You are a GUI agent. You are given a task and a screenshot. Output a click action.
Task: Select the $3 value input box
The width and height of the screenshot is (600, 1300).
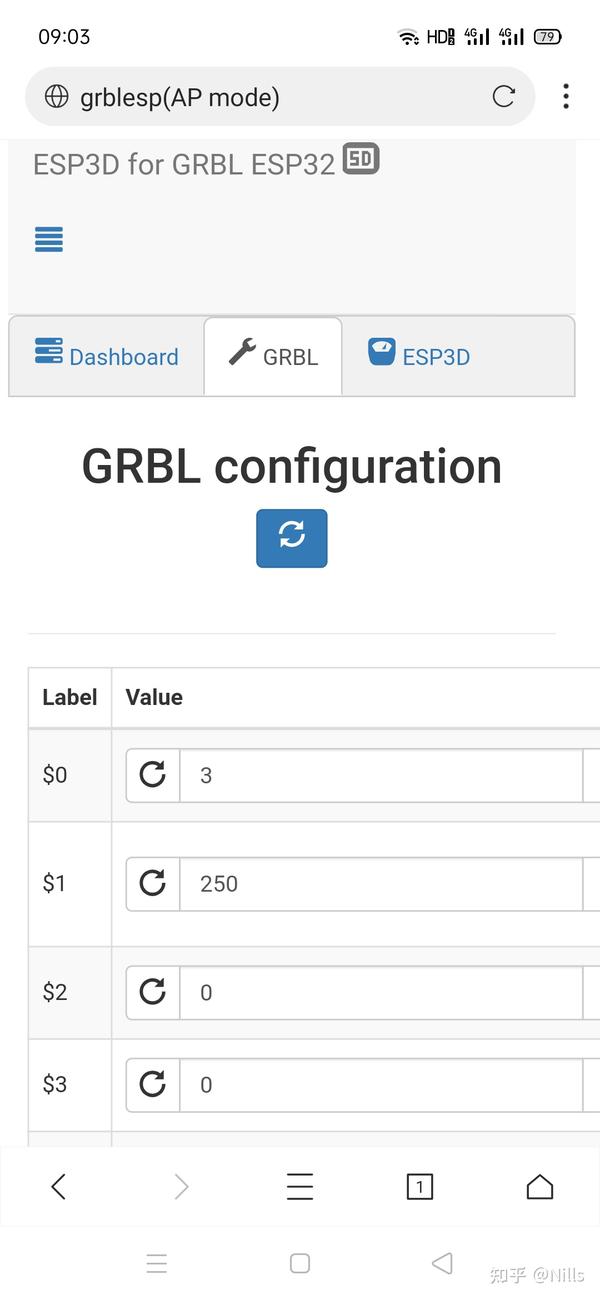(380, 1084)
